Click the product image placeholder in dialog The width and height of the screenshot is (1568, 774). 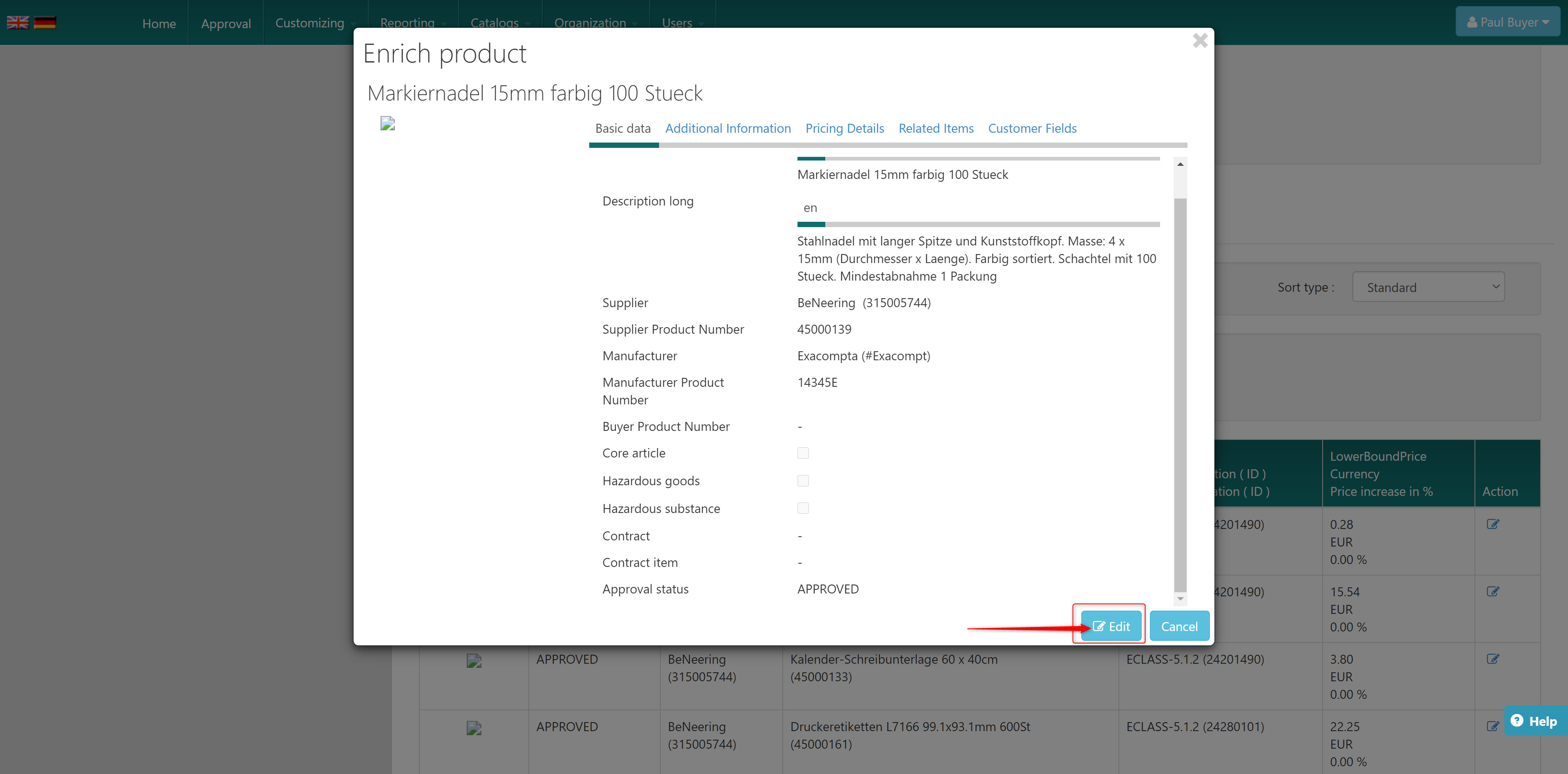click(388, 124)
